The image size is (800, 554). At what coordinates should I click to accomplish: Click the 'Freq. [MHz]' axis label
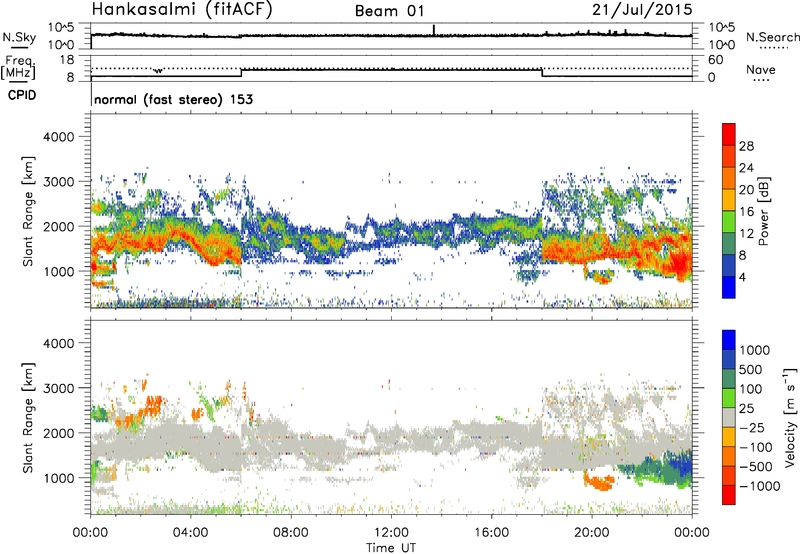[18, 68]
